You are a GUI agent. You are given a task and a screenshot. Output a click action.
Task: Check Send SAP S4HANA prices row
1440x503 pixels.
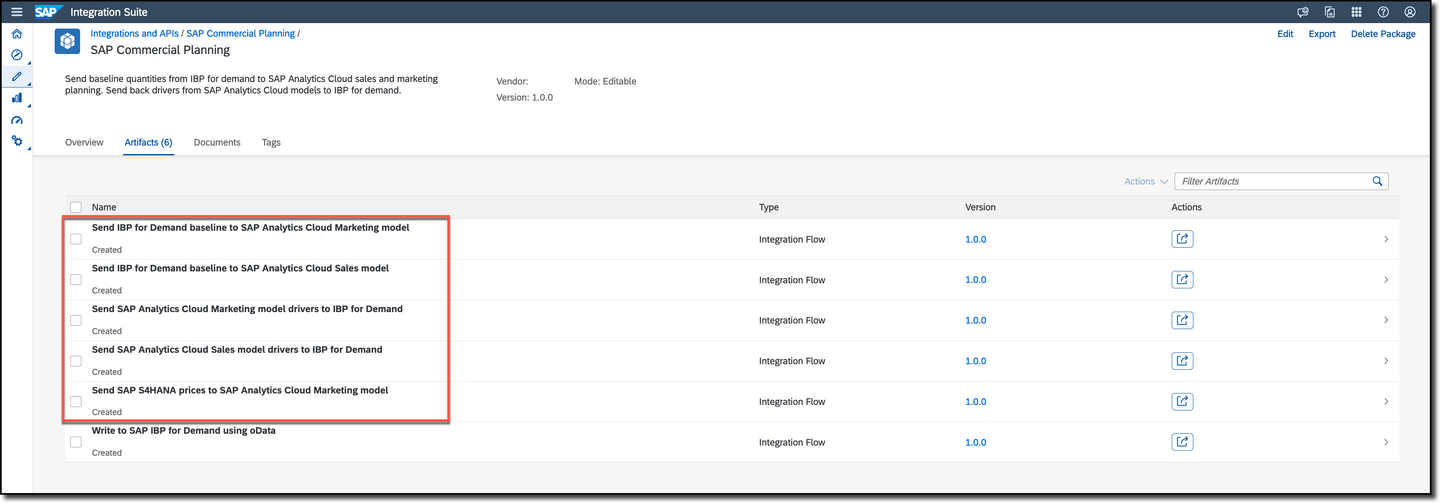click(76, 401)
